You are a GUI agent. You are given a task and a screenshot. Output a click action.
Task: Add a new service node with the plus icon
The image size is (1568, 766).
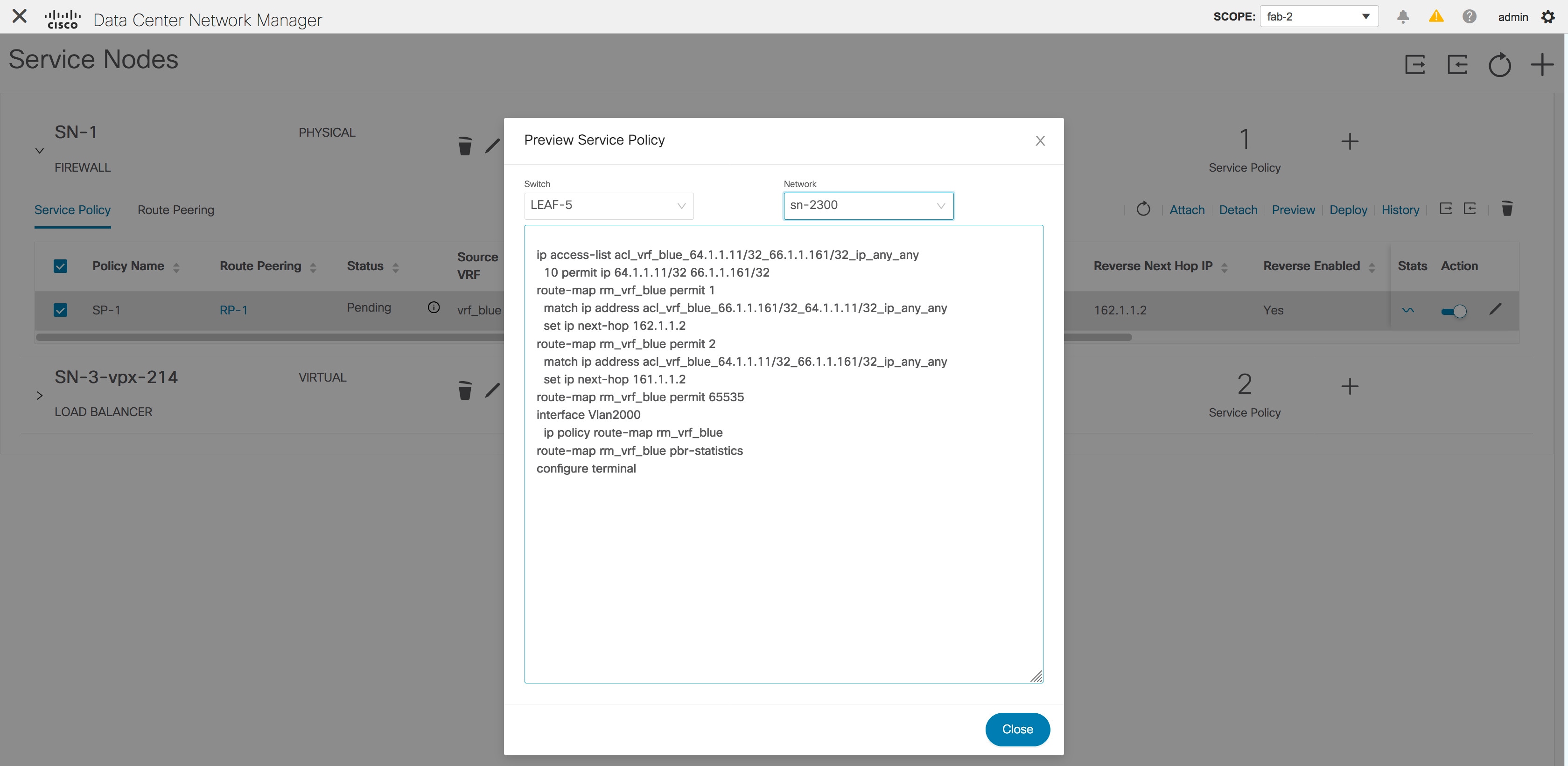(x=1541, y=64)
